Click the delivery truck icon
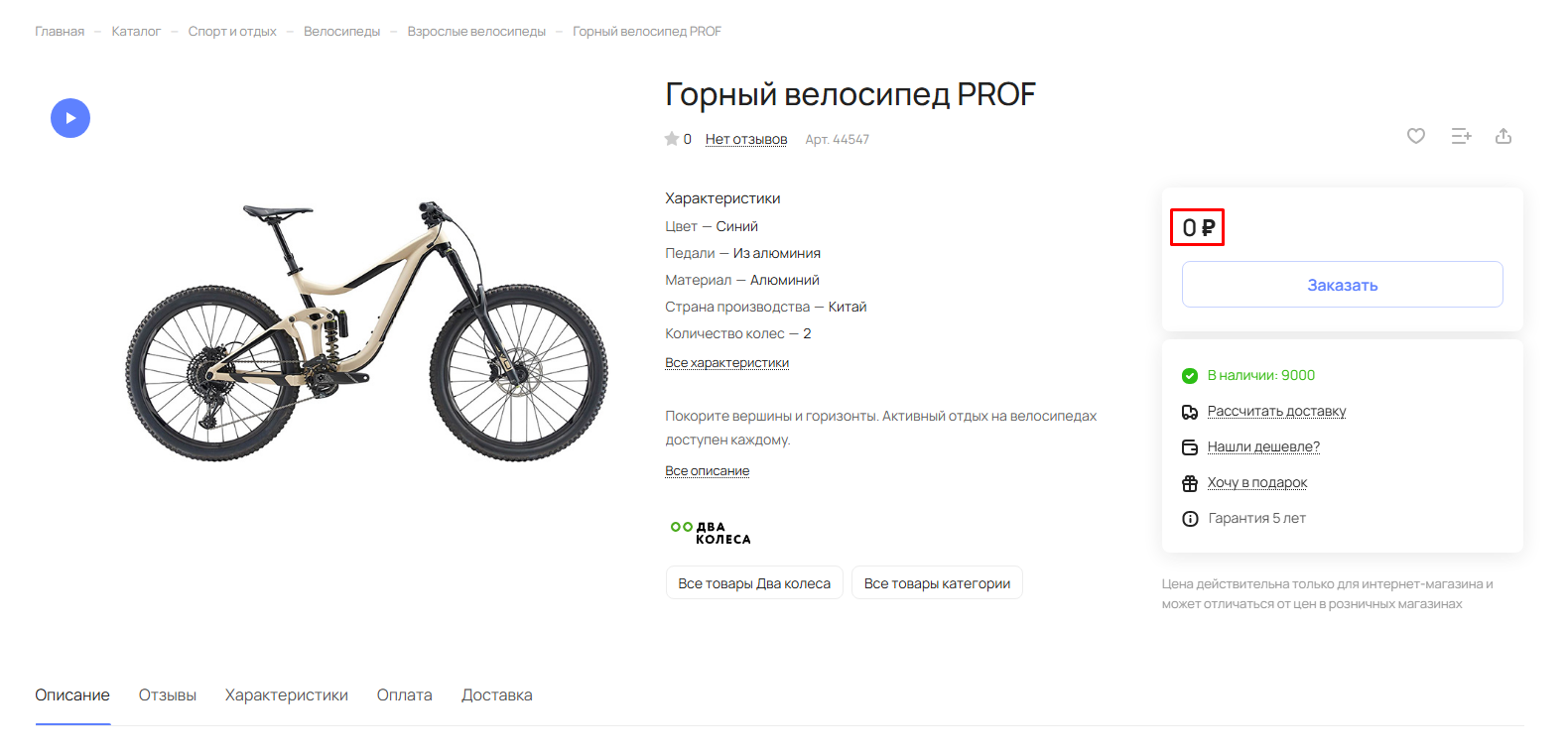 1190,412
